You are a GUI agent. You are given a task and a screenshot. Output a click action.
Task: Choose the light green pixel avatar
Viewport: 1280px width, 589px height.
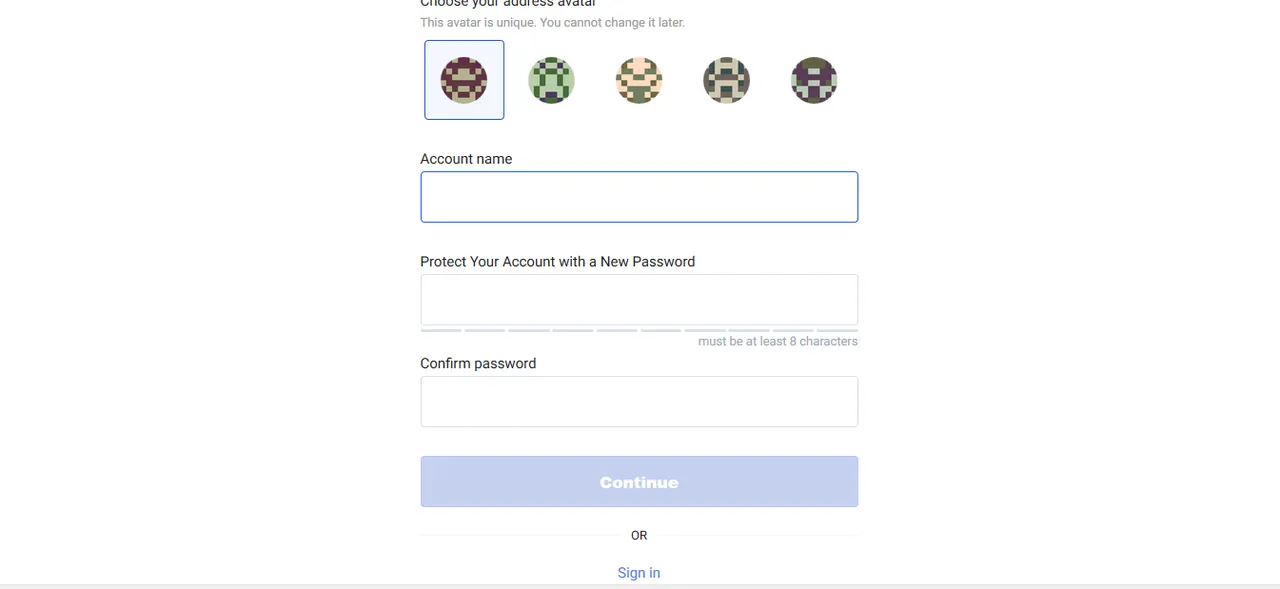pos(551,80)
